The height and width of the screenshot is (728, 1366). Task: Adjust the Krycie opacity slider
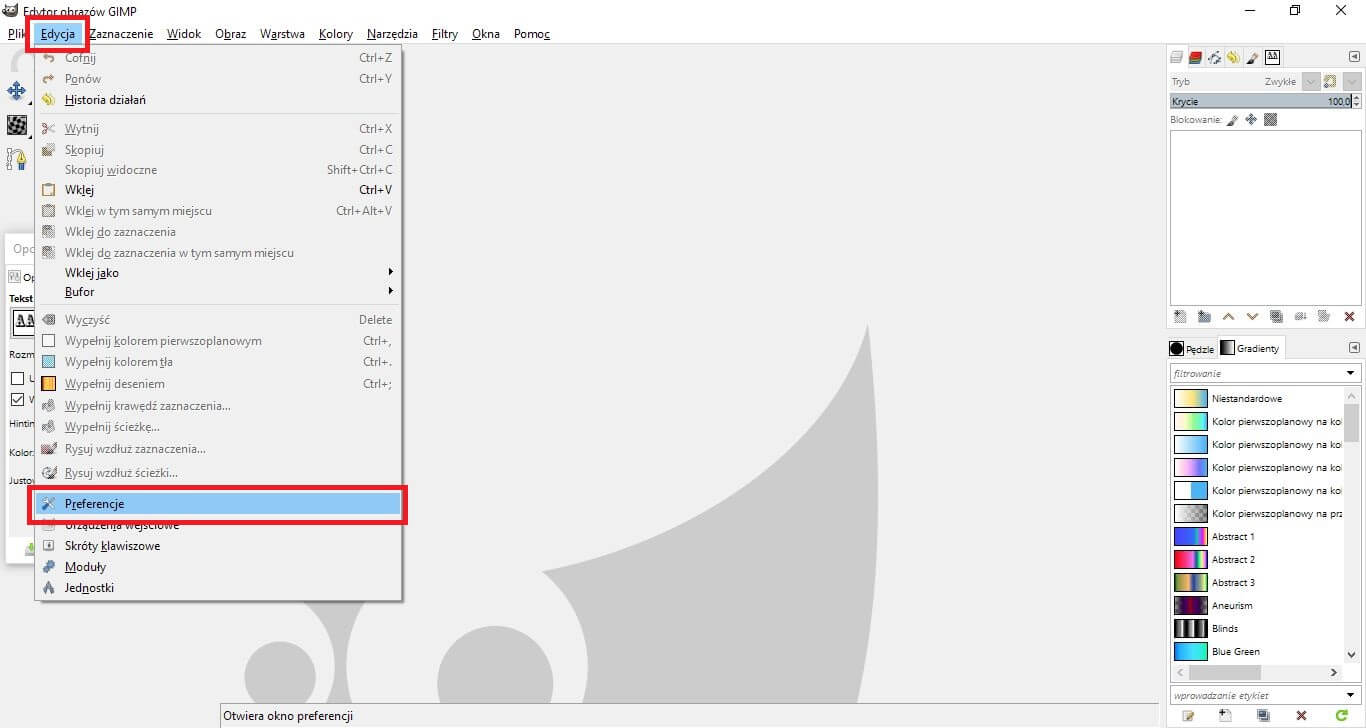(x=1260, y=101)
